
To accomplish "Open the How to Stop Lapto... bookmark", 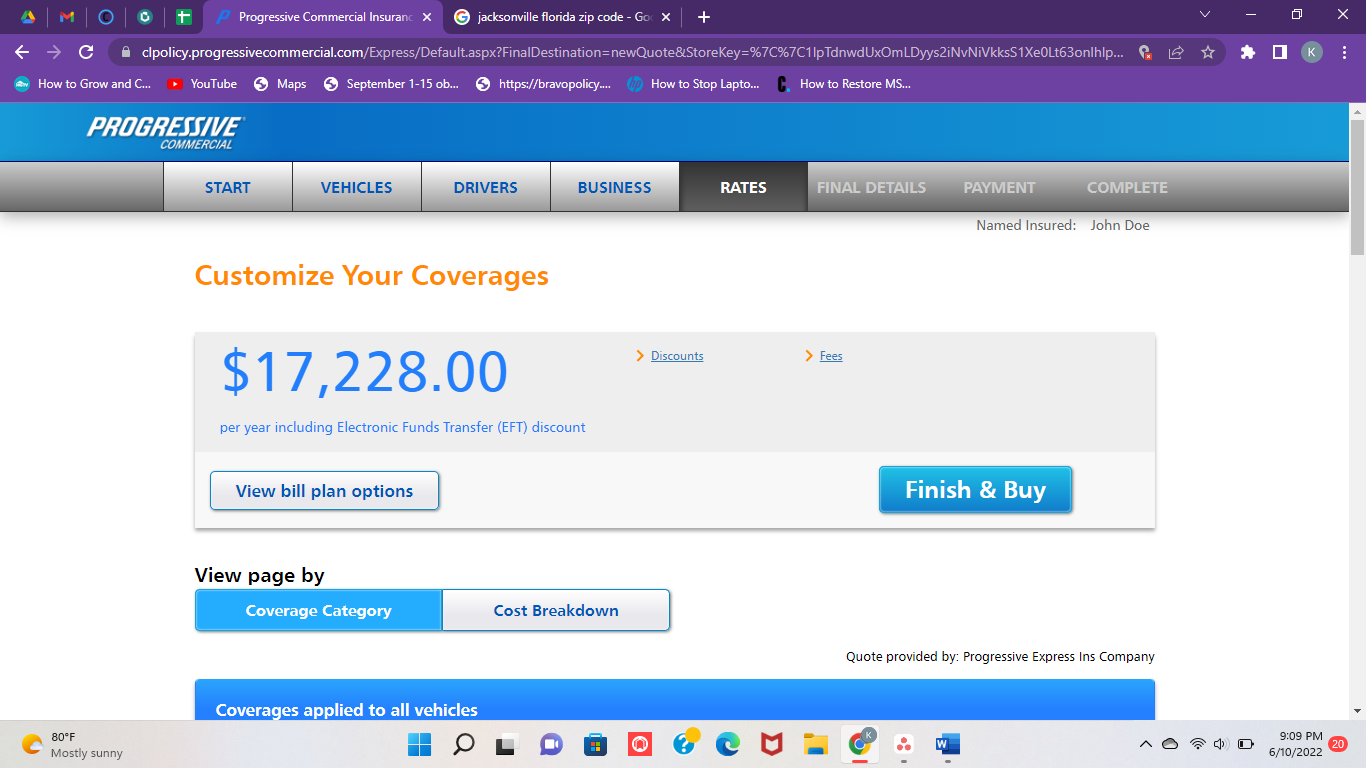I will [x=694, y=84].
